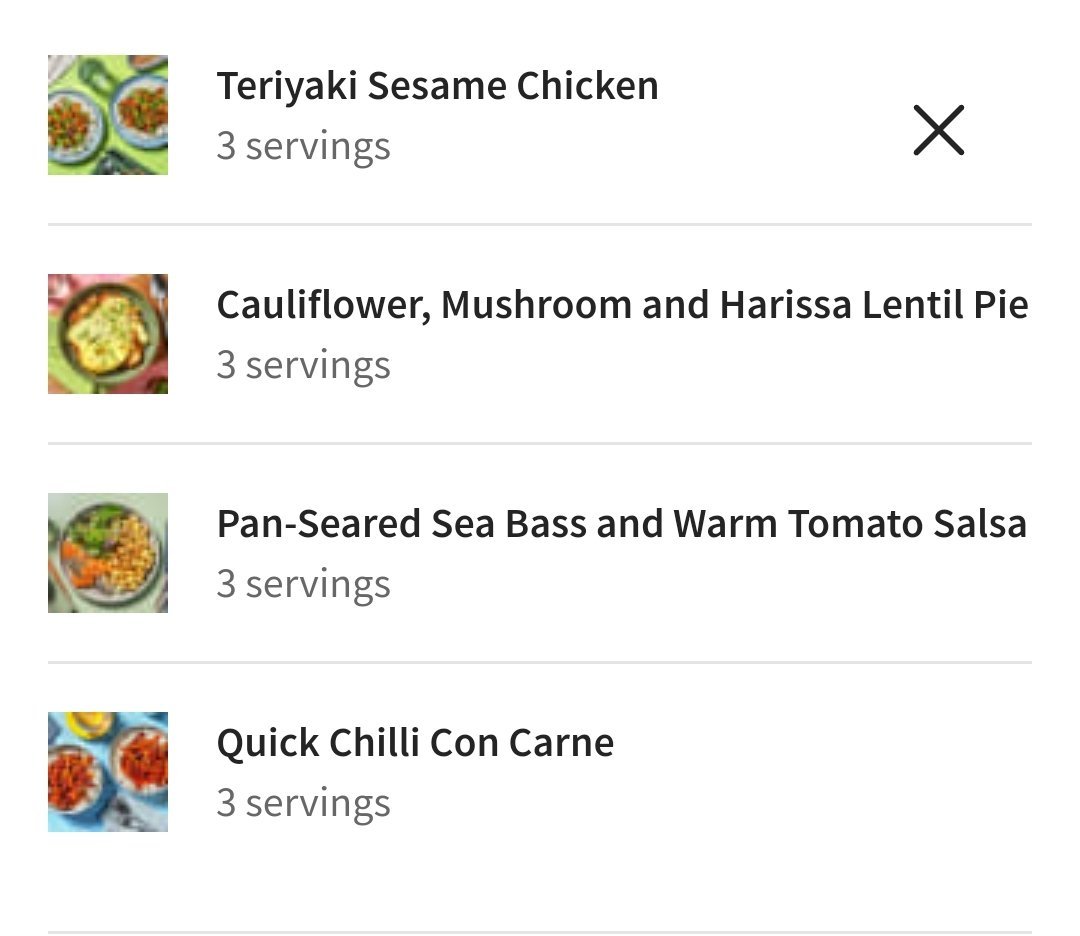
Task: Click the Cauliflower, Mushroom and Harissa Lentil Pie title
Action: [x=622, y=304]
